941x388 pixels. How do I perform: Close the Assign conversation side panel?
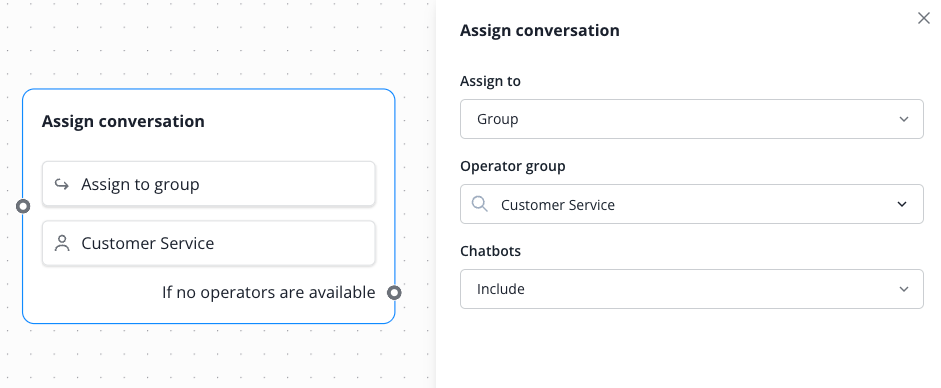924,19
